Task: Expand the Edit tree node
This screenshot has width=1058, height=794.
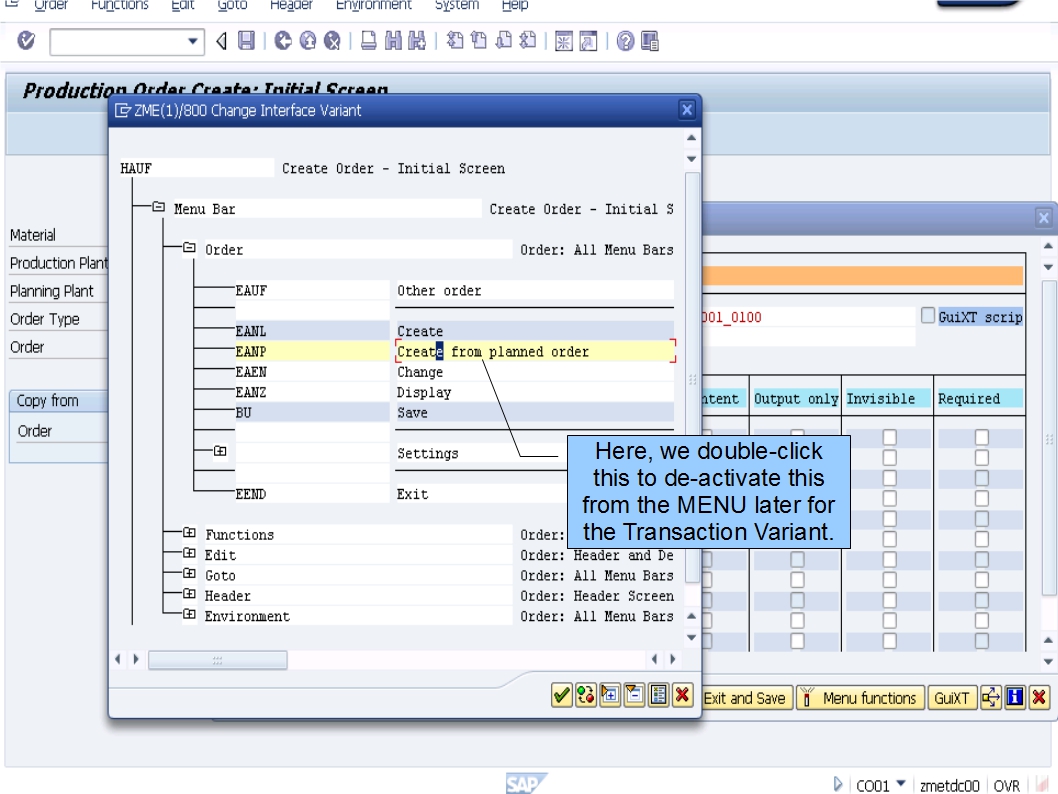Action: (190, 553)
